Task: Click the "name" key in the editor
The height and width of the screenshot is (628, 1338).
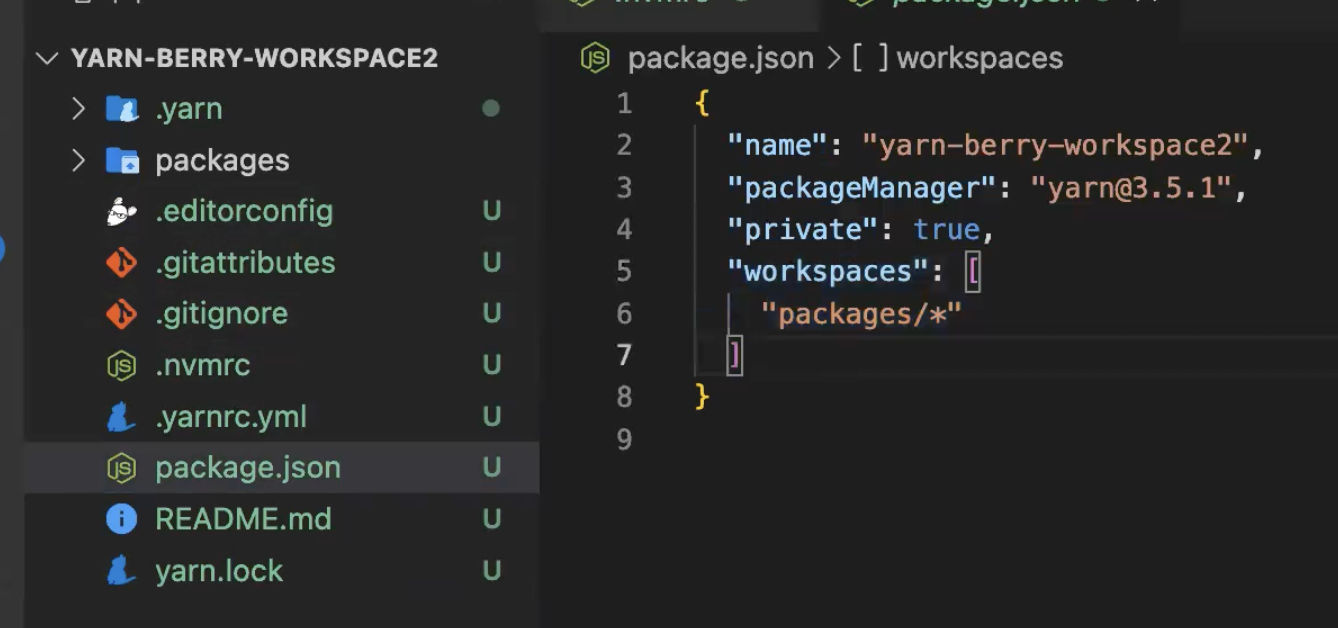Action: point(778,146)
